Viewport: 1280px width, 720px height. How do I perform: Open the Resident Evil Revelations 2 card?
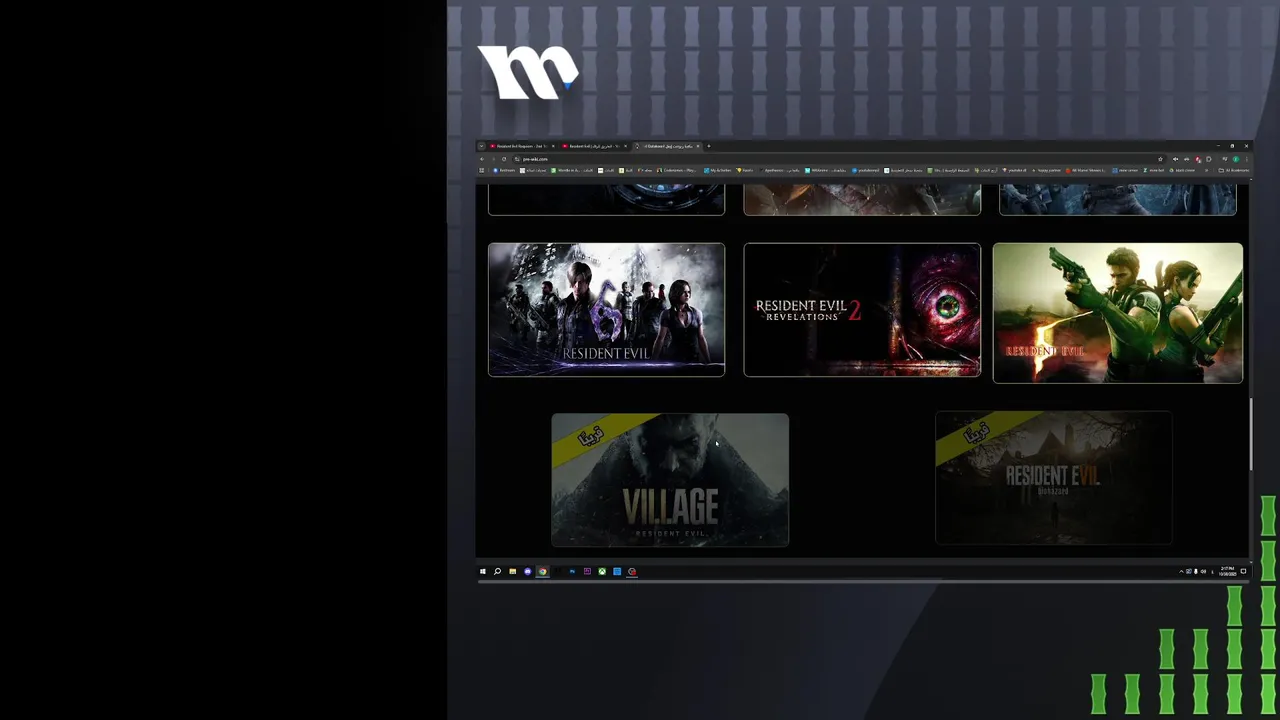pos(862,310)
